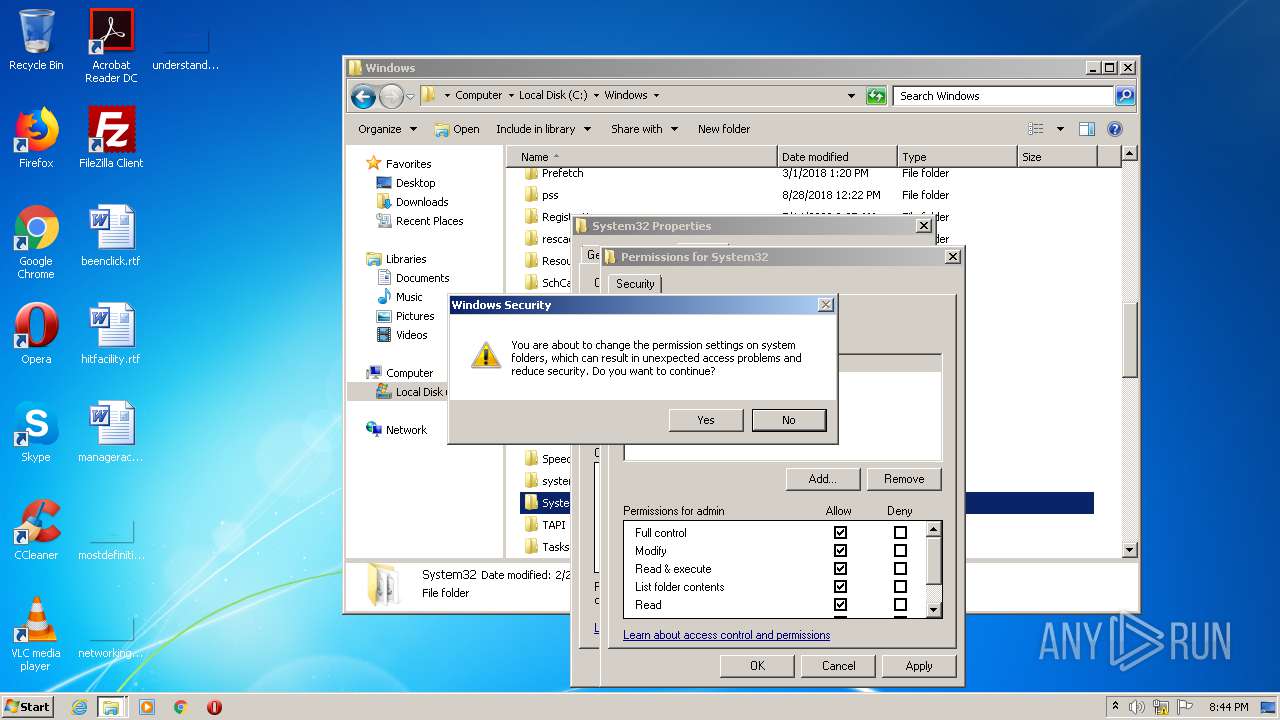
Task: Toggle Allow for List folder contents
Action: 840,587
